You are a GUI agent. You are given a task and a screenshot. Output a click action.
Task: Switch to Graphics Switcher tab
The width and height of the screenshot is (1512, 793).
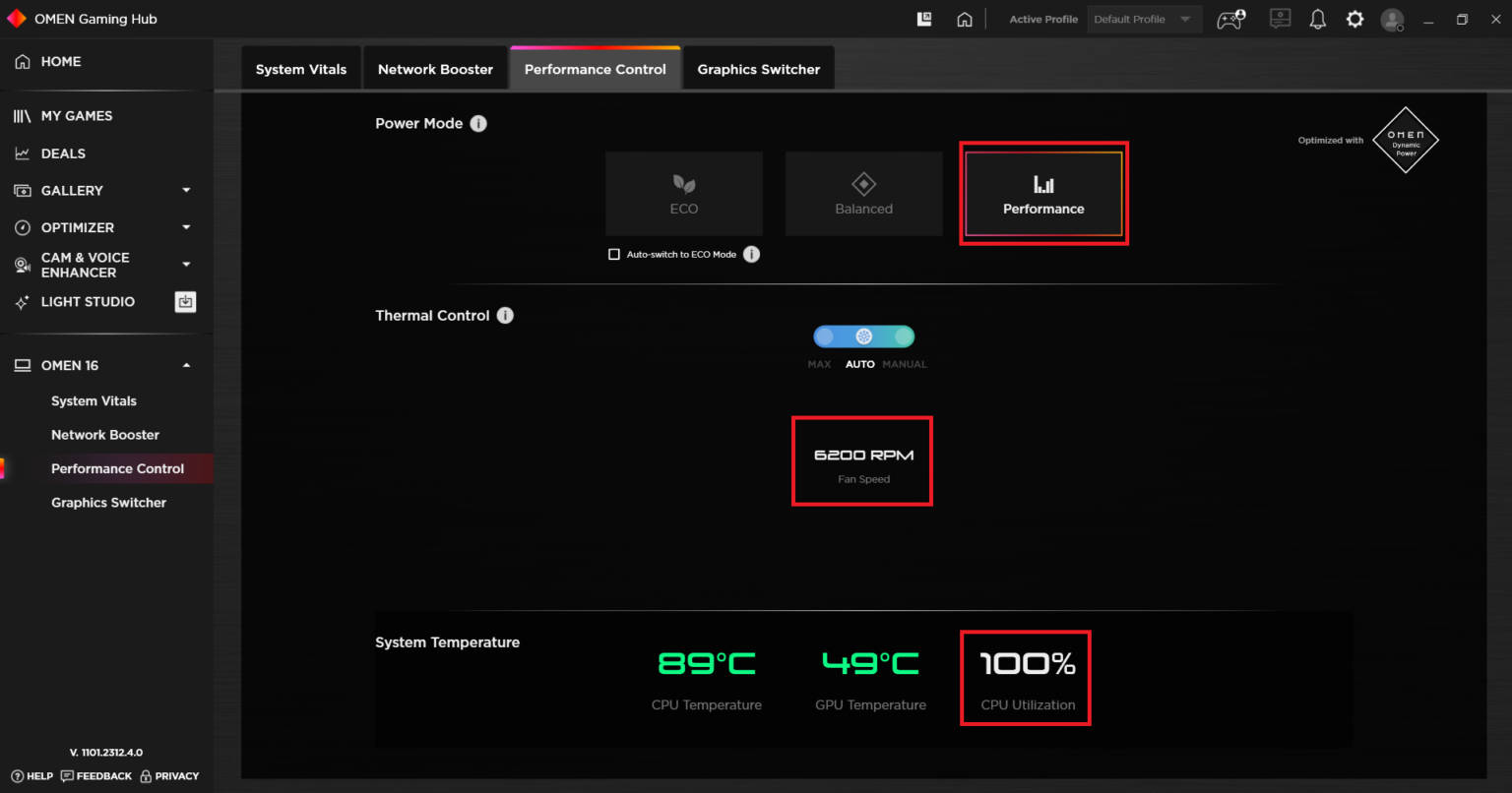[758, 70]
